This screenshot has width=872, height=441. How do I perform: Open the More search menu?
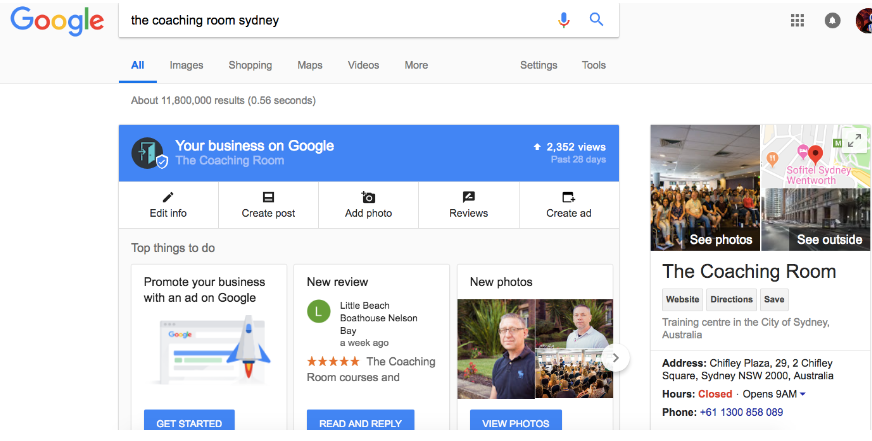tap(416, 65)
